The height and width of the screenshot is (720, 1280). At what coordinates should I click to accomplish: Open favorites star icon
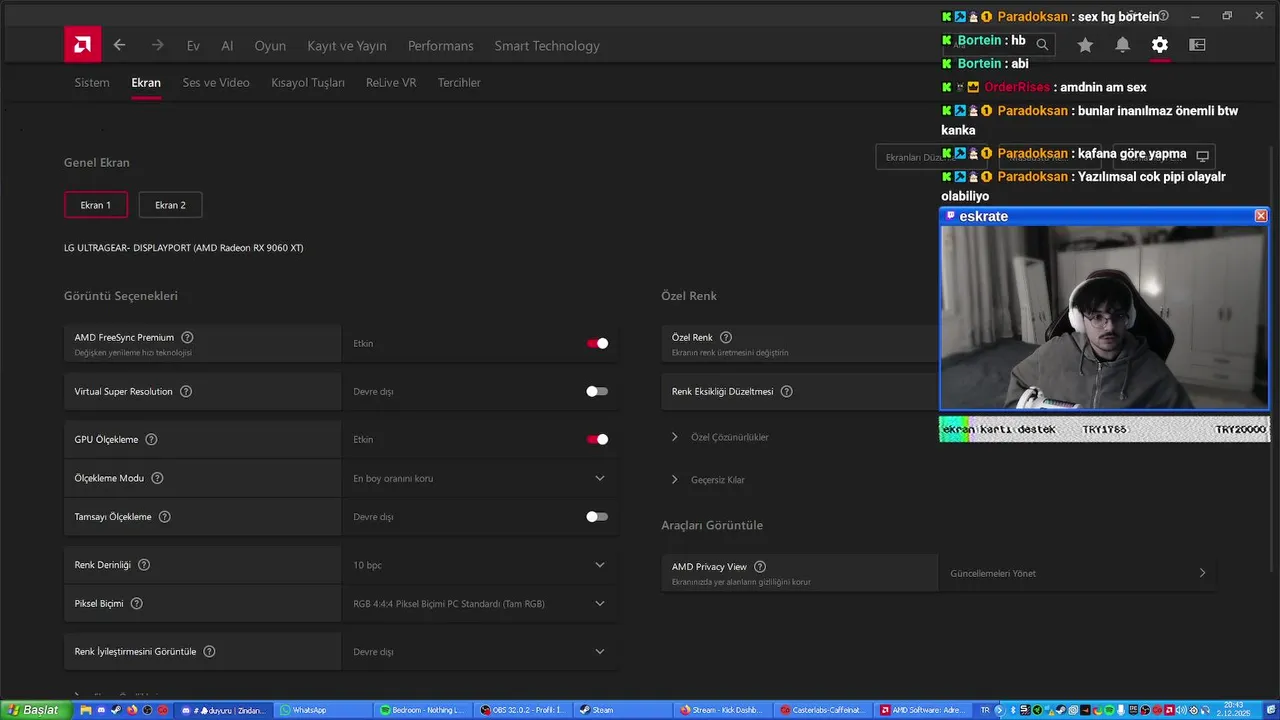pyautogui.click(x=1085, y=45)
